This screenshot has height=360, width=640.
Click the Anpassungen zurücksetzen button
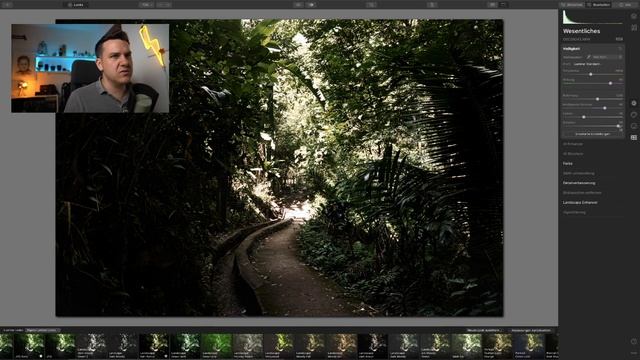coord(531,330)
